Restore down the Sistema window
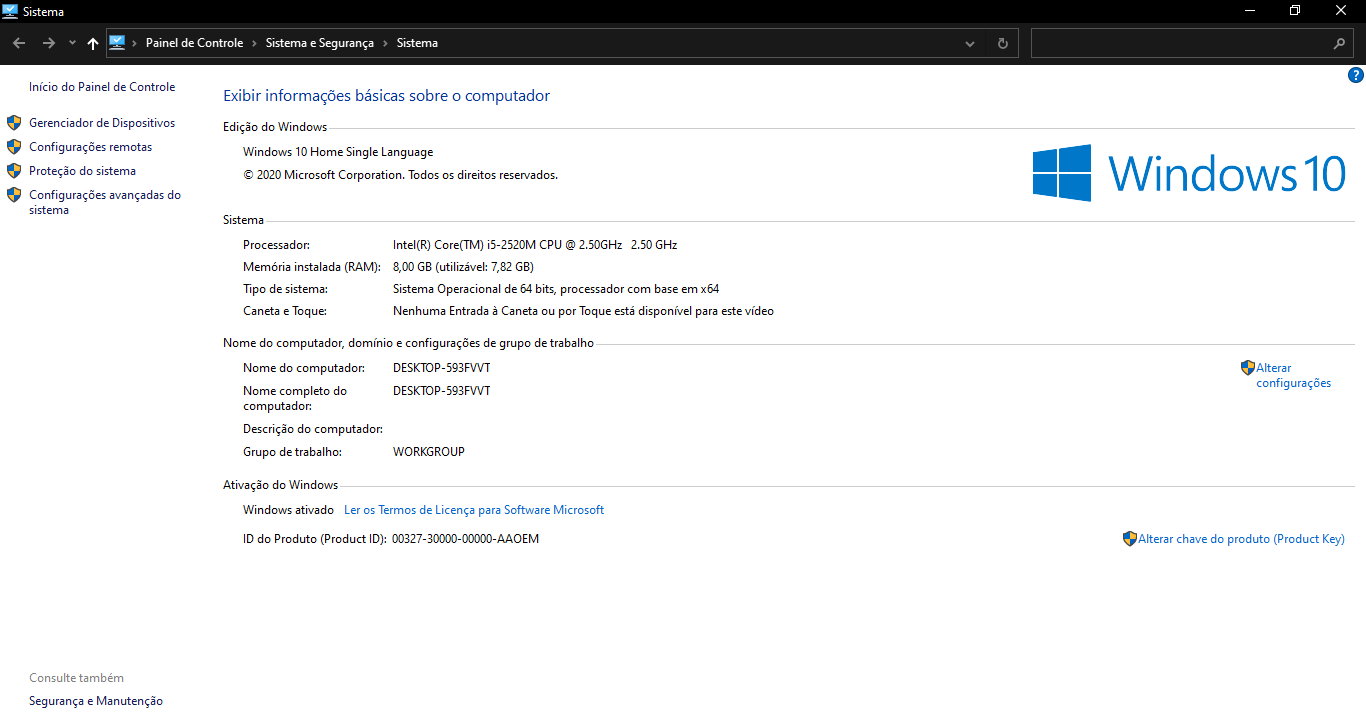 [x=1295, y=11]
